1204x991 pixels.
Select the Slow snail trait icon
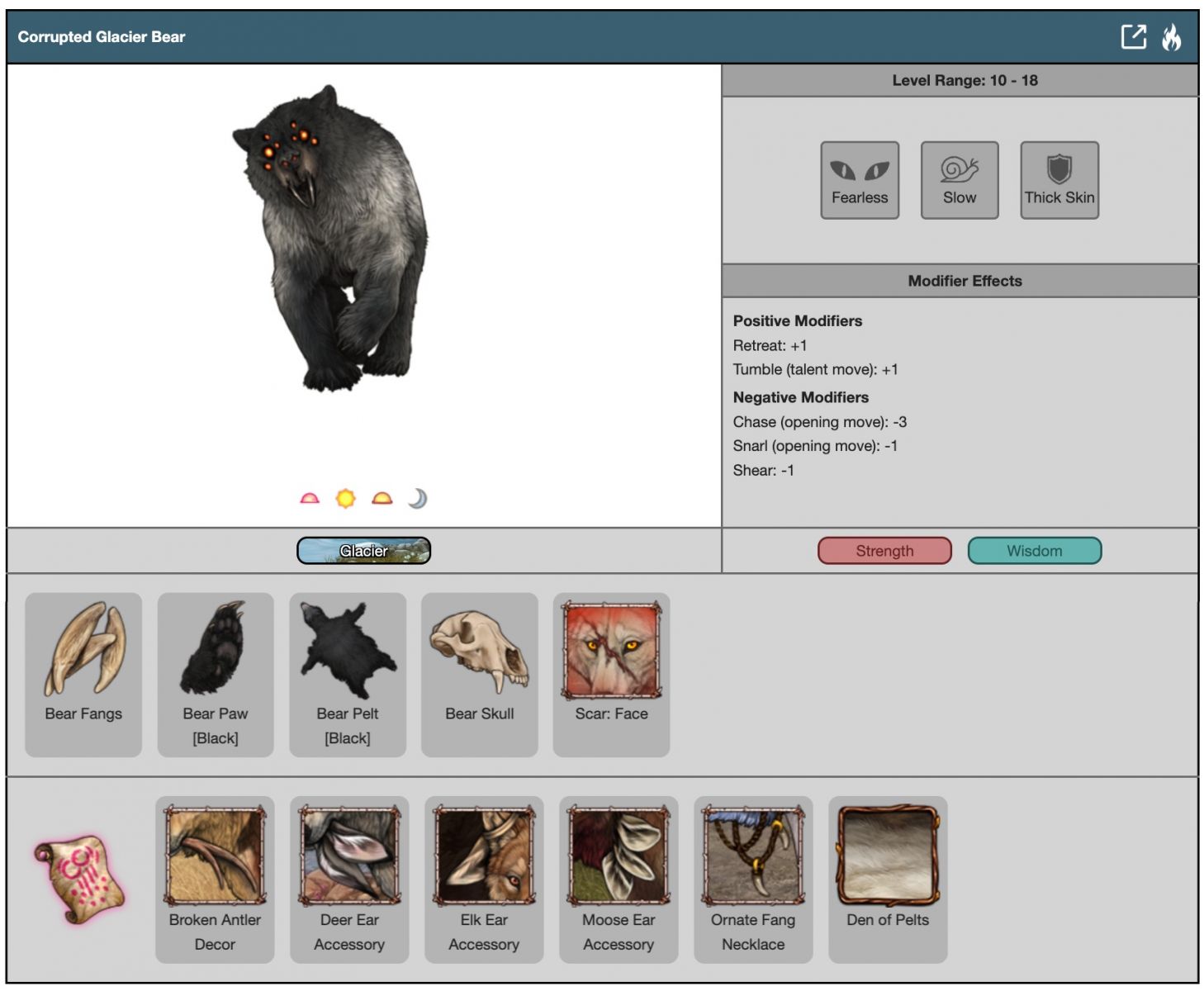tap(959, 180)
